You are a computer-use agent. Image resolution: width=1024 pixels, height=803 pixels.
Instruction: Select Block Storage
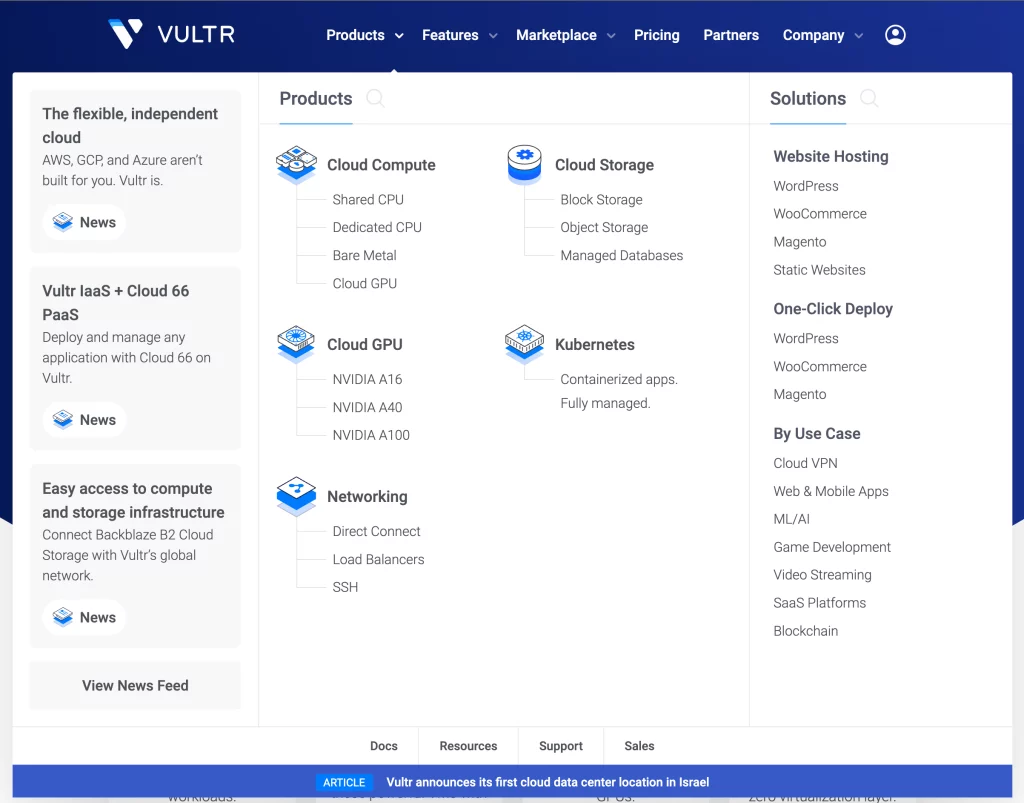pos(601,199)
